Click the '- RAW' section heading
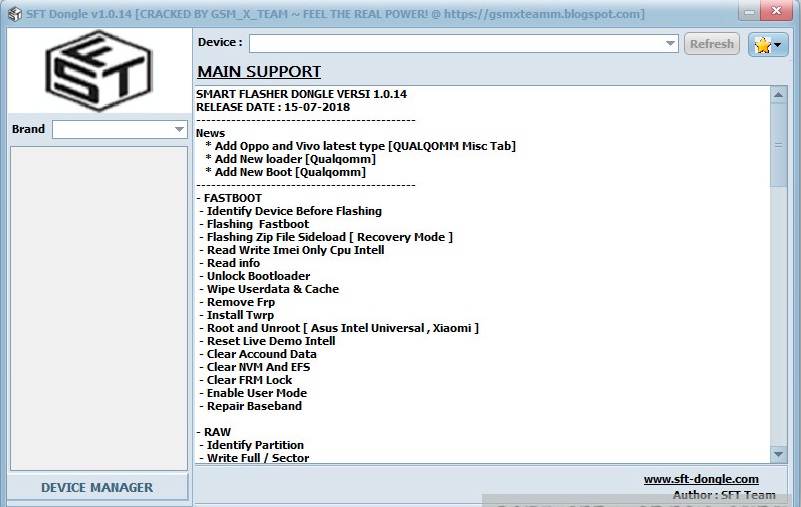The image size is (801, 507). [x=214, y=432]
